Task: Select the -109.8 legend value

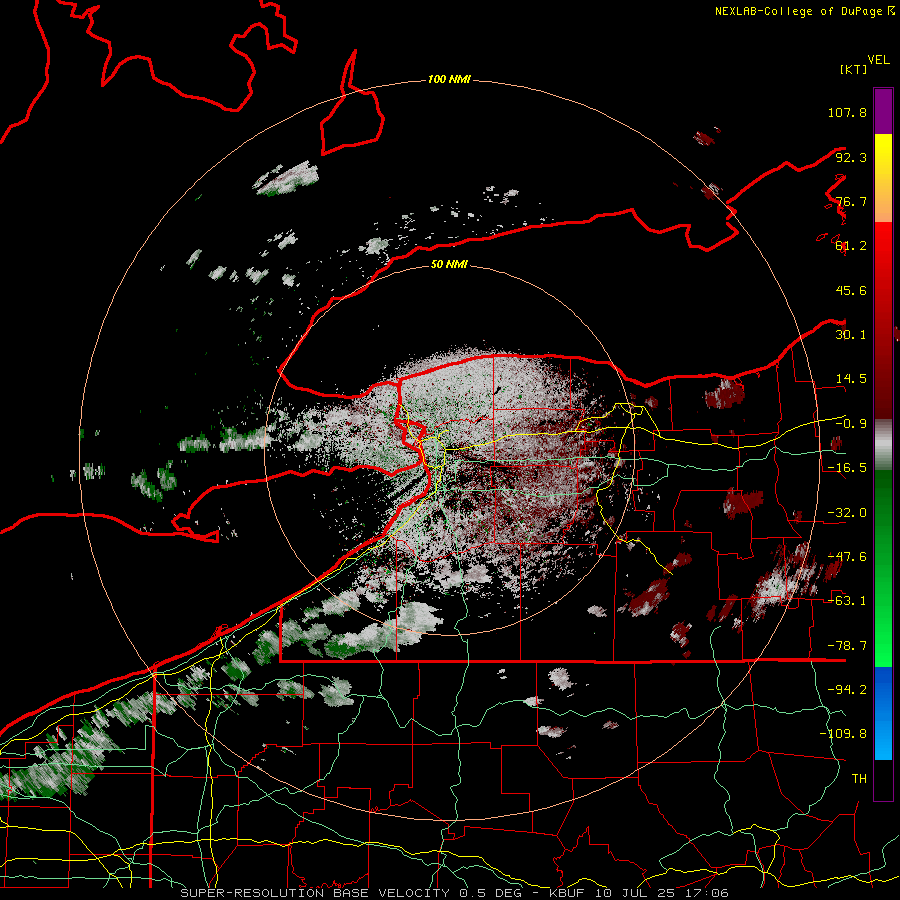Action: pyautogui.click(x=843, y=734)
